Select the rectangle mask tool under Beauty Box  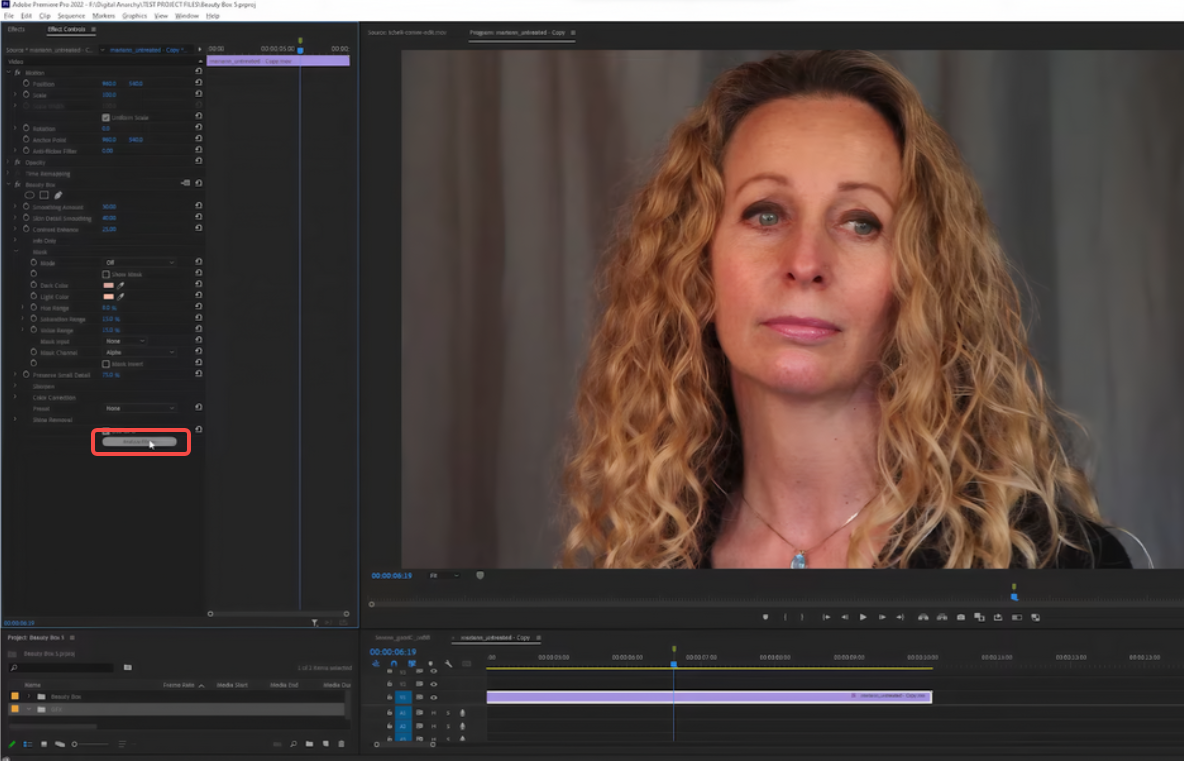pyautogui.click(x=44, y=195)
